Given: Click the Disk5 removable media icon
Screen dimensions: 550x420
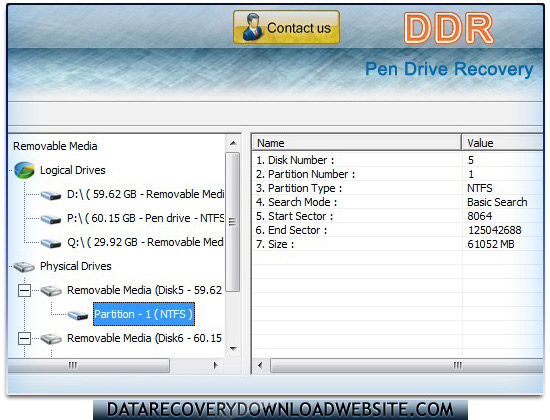Looking at the screenshot, I should (51, 291).
